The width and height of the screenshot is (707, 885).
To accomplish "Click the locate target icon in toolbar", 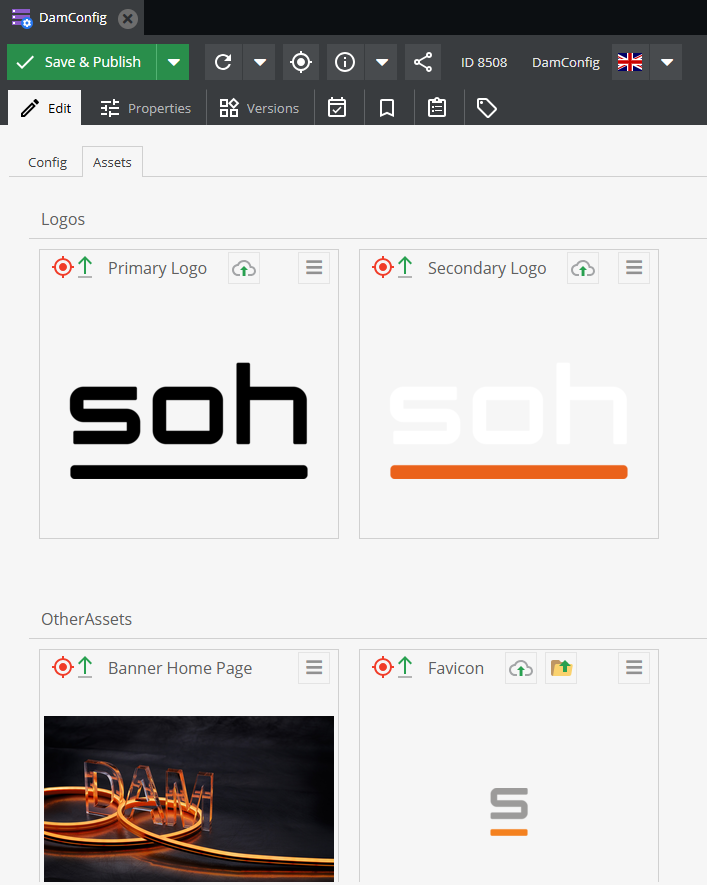I will click(x=301, y=62).
